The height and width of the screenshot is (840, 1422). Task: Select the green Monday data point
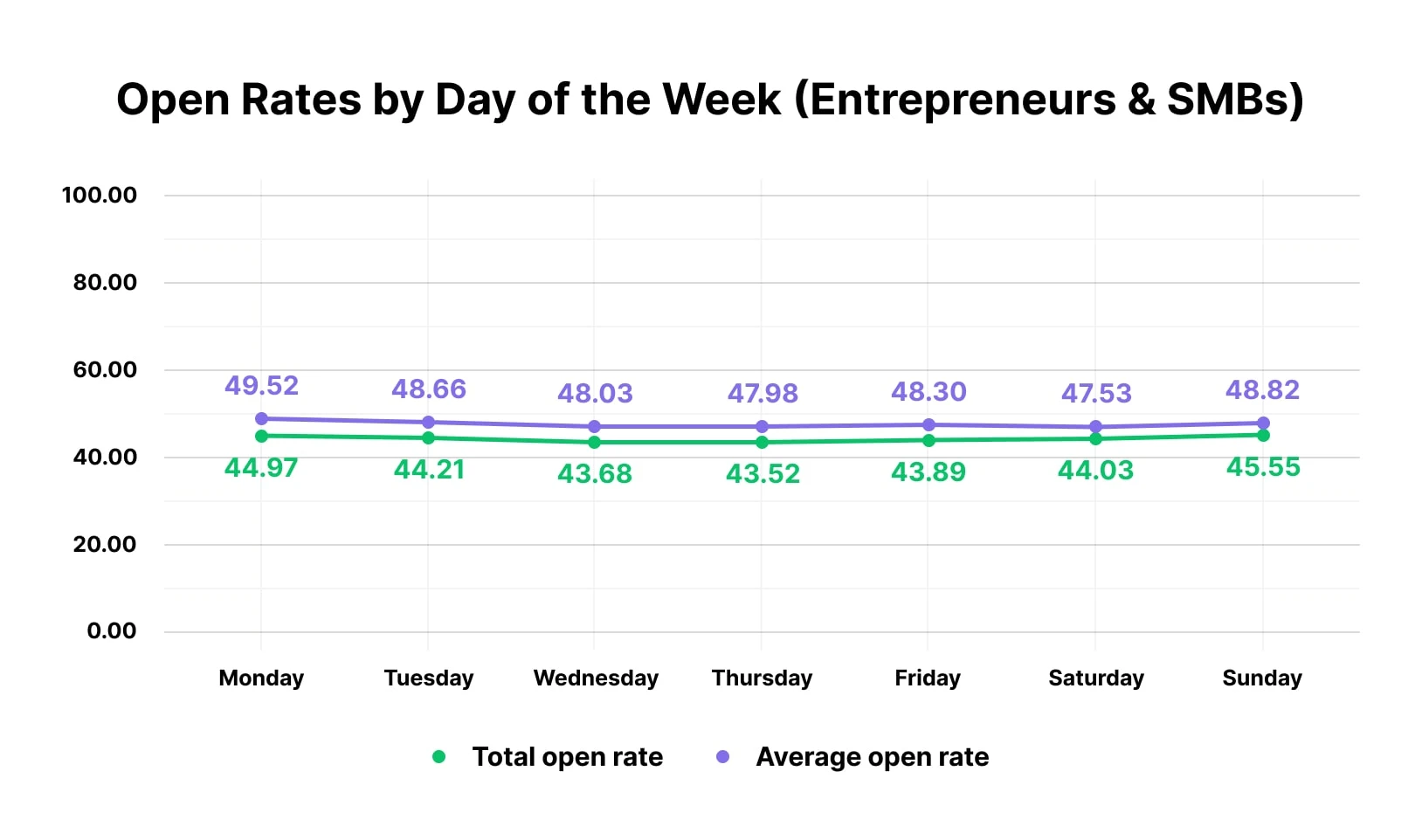pyautogui.click(x=261, y=436)
